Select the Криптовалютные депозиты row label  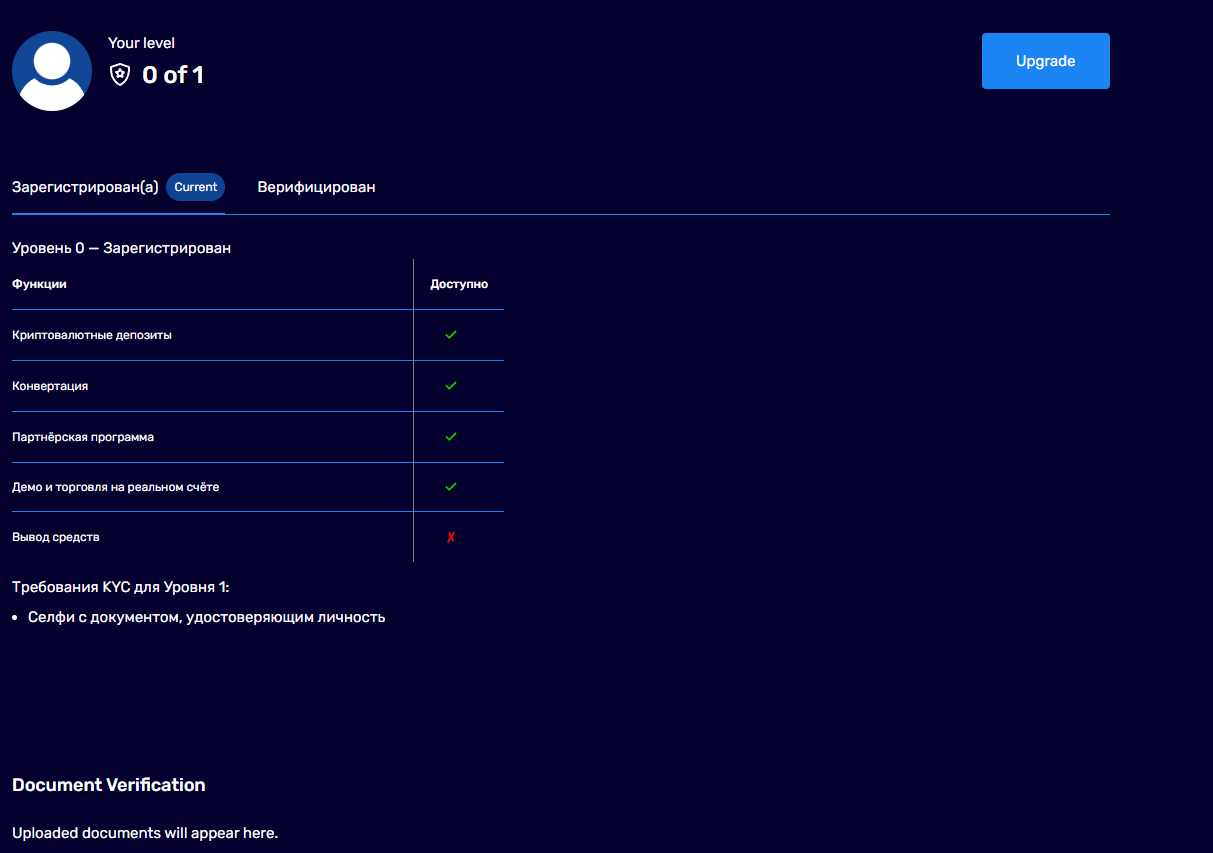(92, 335)
